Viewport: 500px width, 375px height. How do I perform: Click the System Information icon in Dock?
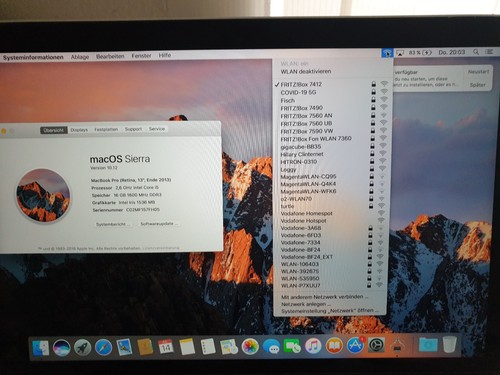(397, 345)
